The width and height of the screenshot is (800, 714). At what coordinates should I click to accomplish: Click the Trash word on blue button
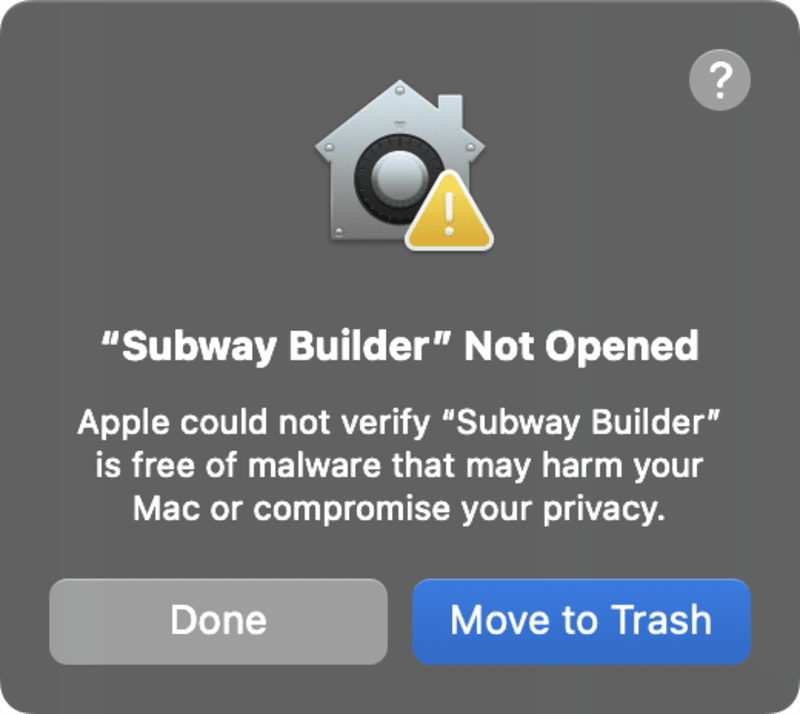point(662,620)
